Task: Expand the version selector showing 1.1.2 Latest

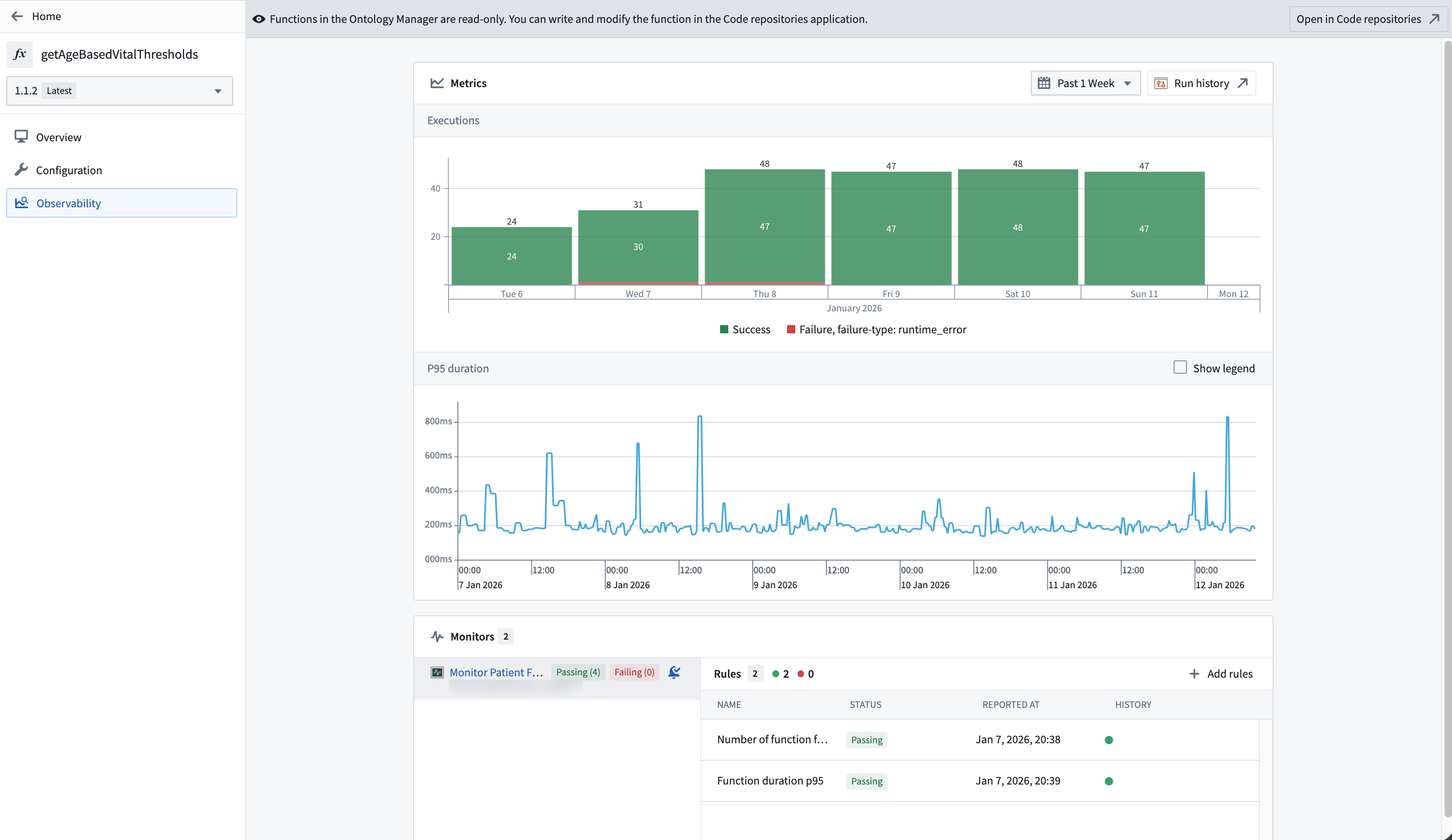Action: 118,90
